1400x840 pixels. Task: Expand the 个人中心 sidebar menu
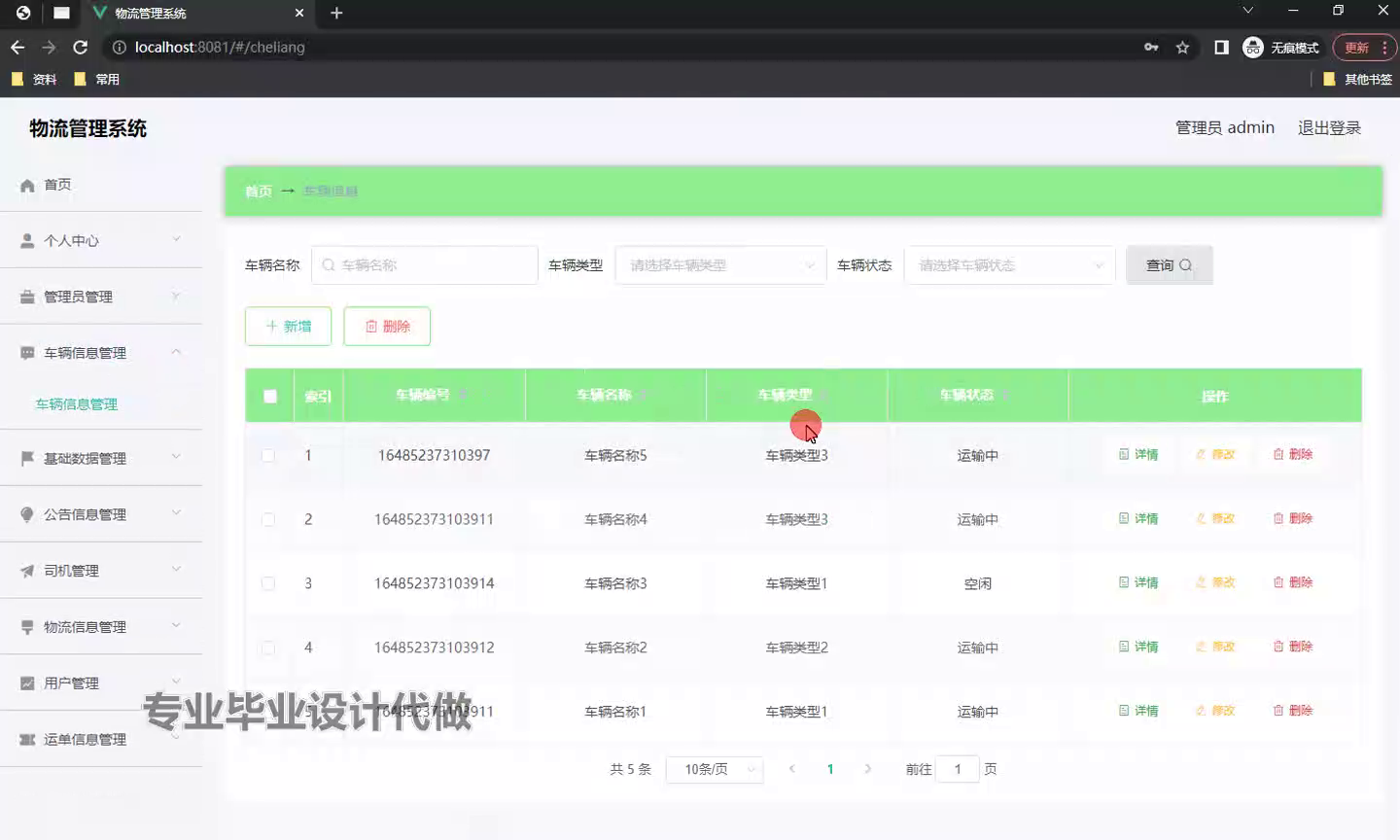[x=101, y=240]
